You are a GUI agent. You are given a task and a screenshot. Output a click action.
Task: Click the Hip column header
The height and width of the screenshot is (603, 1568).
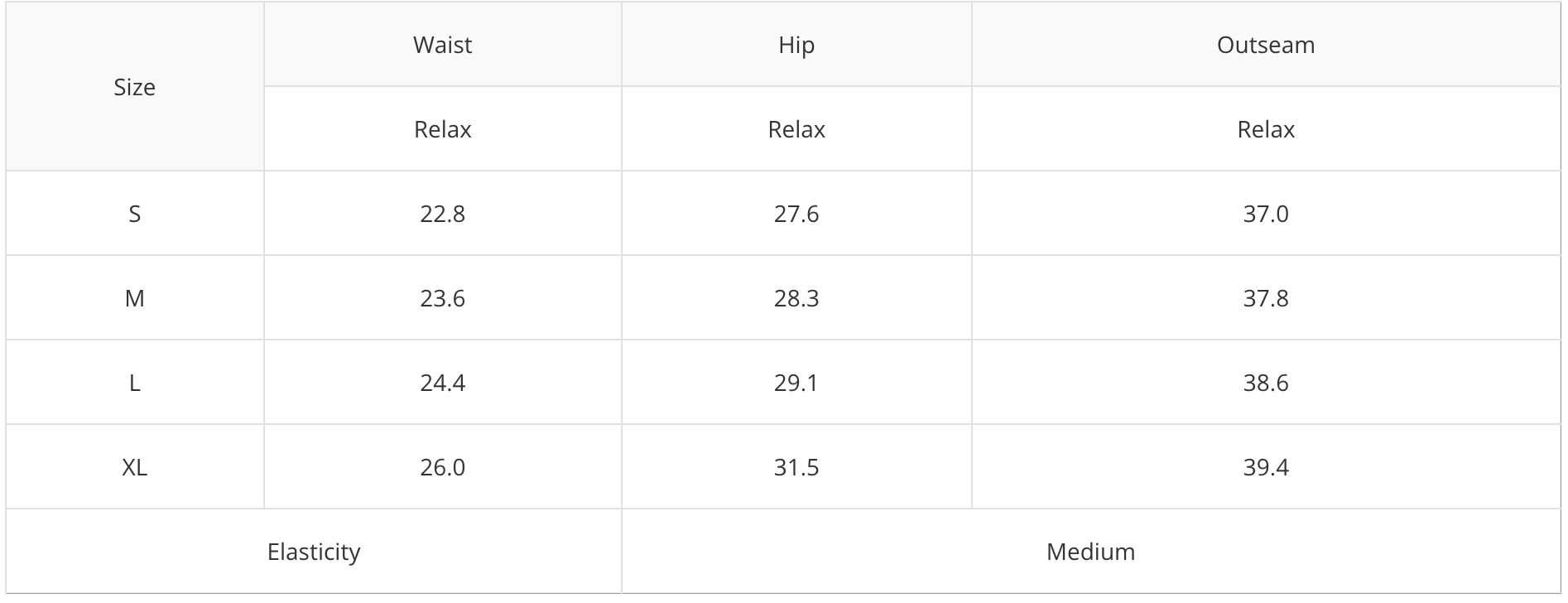pyautogui.click(x=796, y=45)
